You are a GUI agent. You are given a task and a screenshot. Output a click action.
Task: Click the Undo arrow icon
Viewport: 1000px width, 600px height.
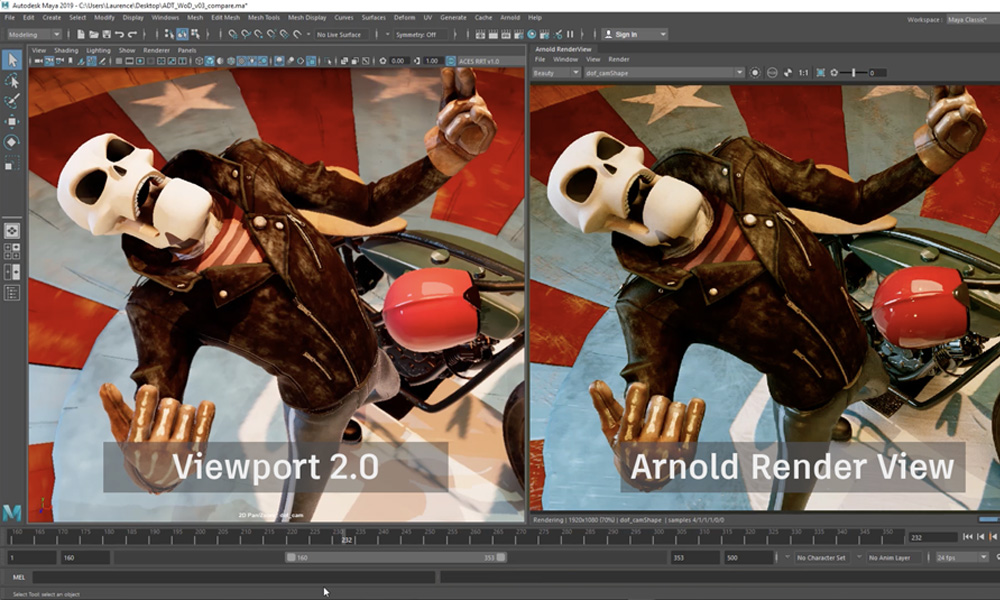[x=118, y=34]
